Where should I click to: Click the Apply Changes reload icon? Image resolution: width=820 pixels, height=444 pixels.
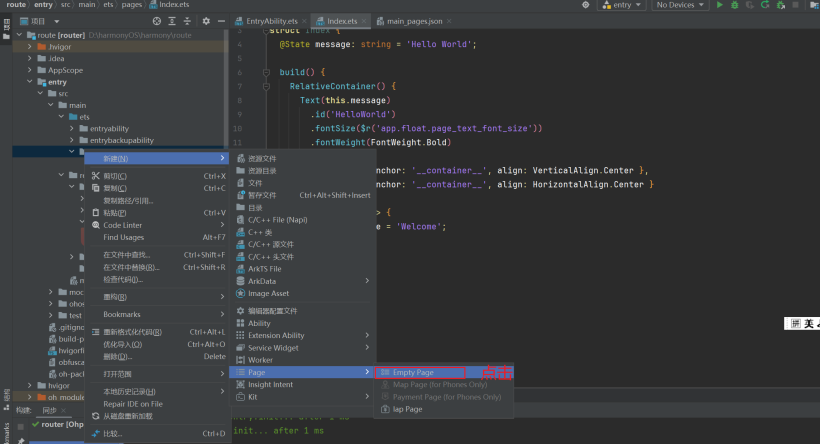coord(765,5)
